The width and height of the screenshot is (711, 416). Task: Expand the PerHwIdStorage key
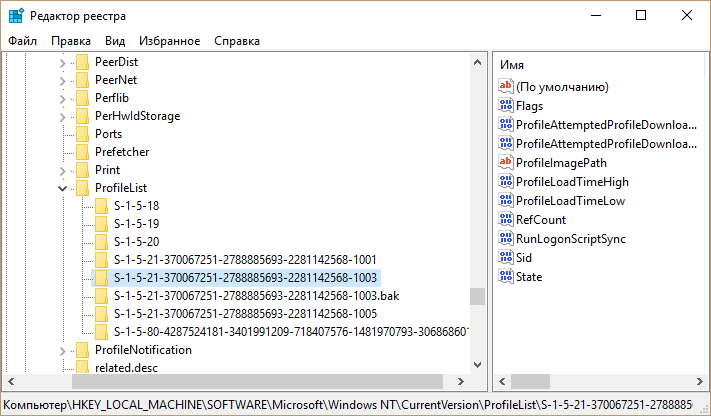[x=63, y=117]
